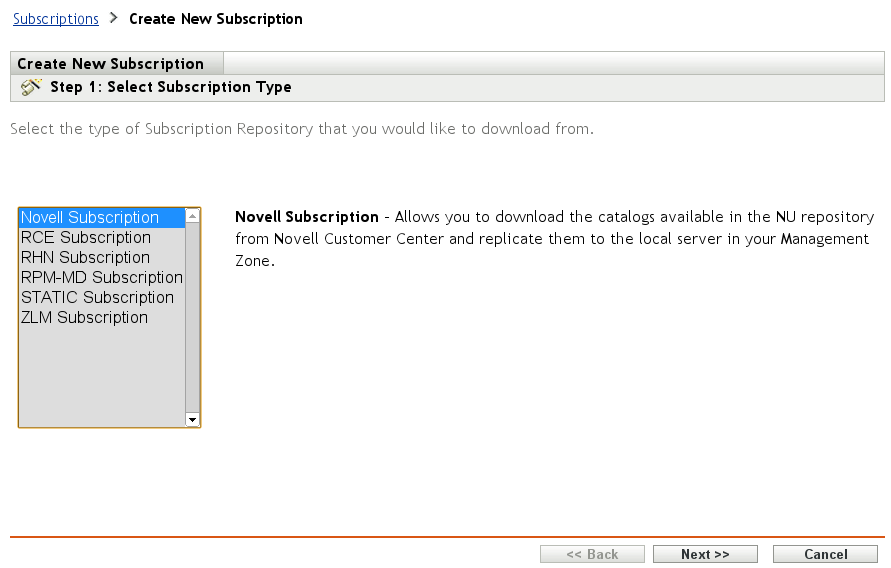This screenshot has height=568, width=891.
Task: Select Novell Subscription in the list
Action: (x=90, y=218)
